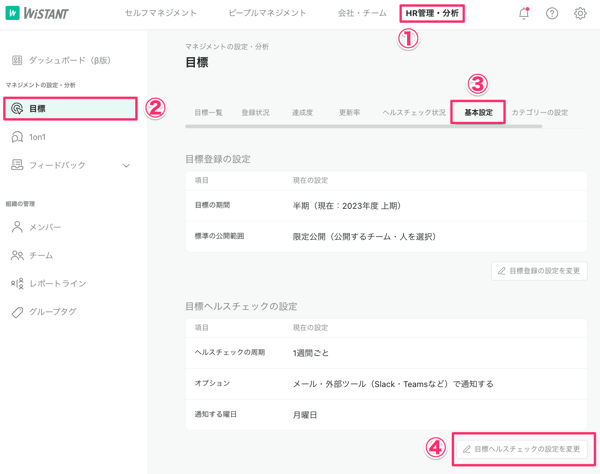Open グループタグ in the sidebar
Screen dimensions: 600x474
(52, 312)
